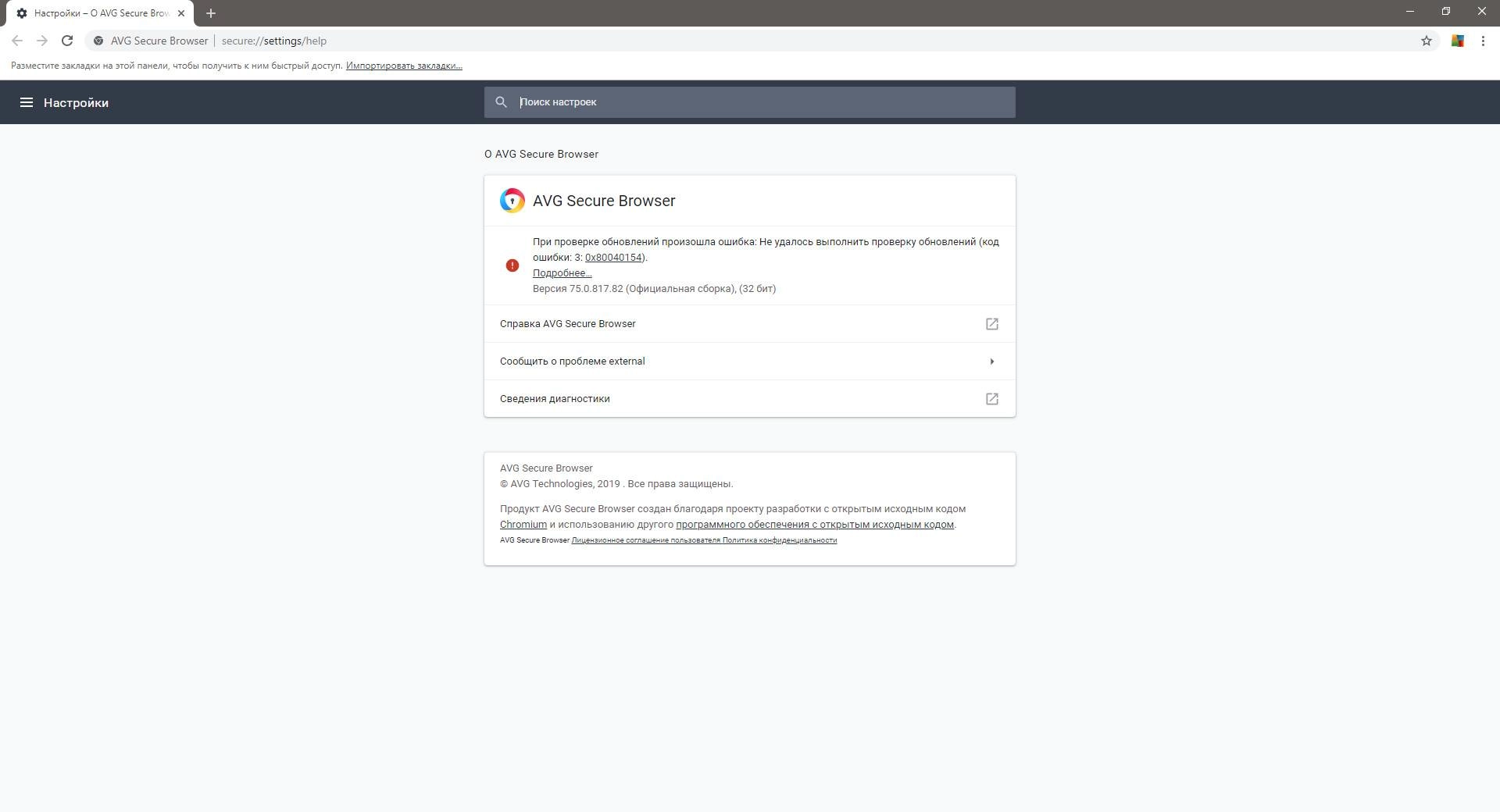The height and width of the screenshot is (812, 1500).
Task: Click the Настройки header title
Action: click(x=76, y=102)
